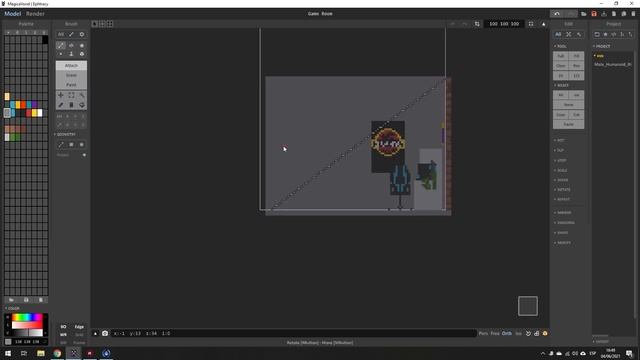
Task: Select the box select tool icon
Action: tap(71, 95)
